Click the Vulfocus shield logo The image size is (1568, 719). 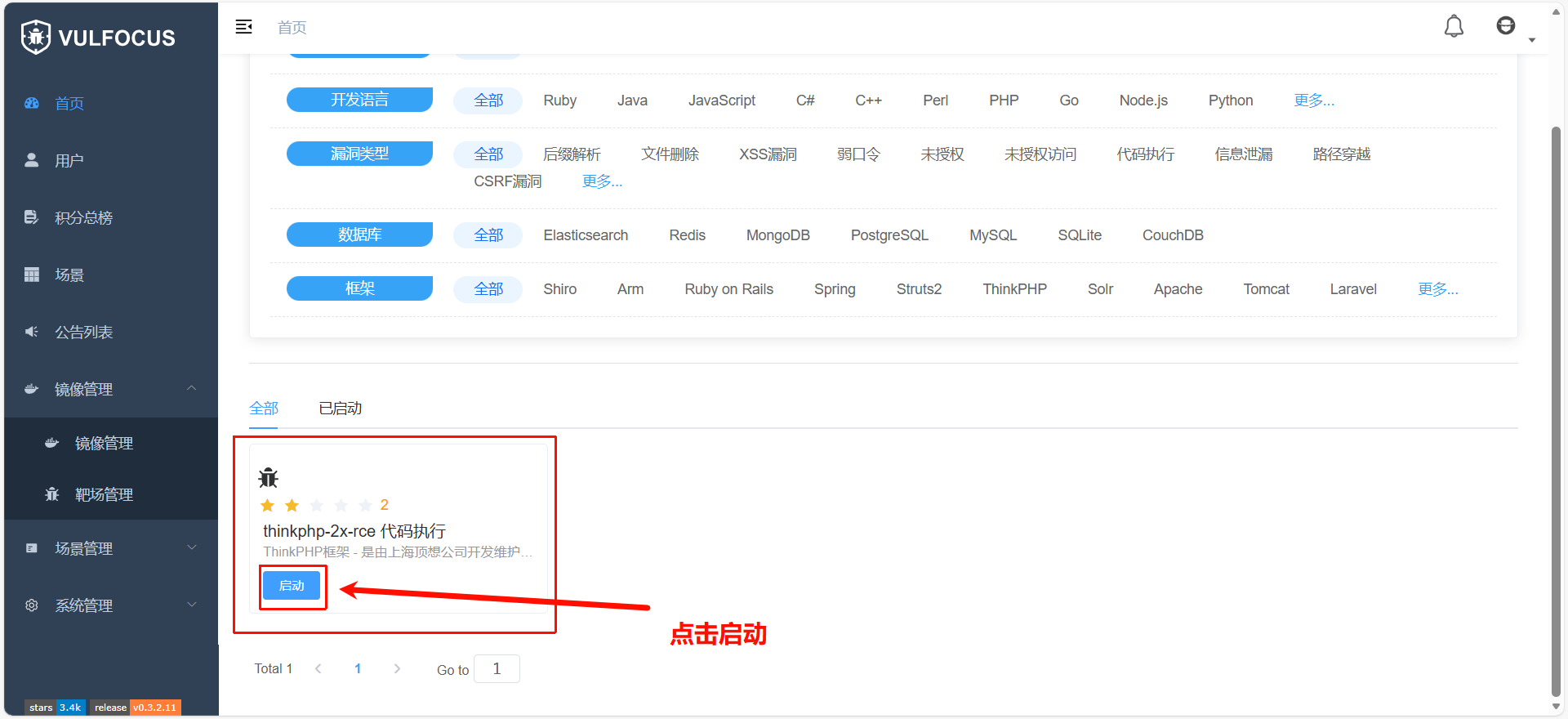36,37
